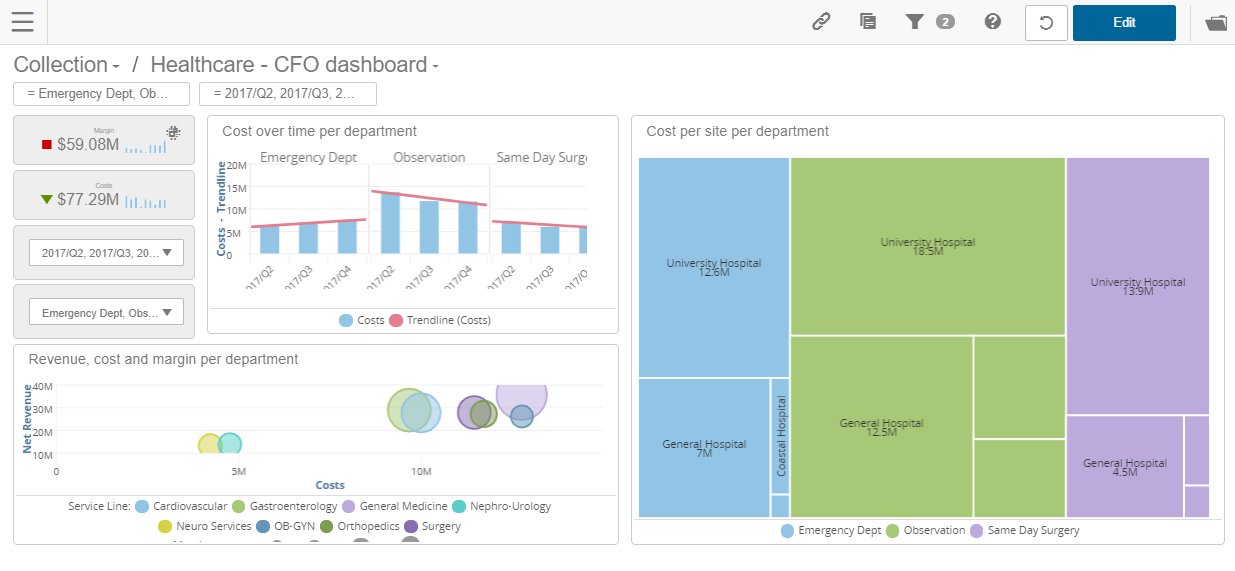This screenshot has width=1235, height=571.
Task: Toggle Observation in treemap legend
Action: (925, 531)
